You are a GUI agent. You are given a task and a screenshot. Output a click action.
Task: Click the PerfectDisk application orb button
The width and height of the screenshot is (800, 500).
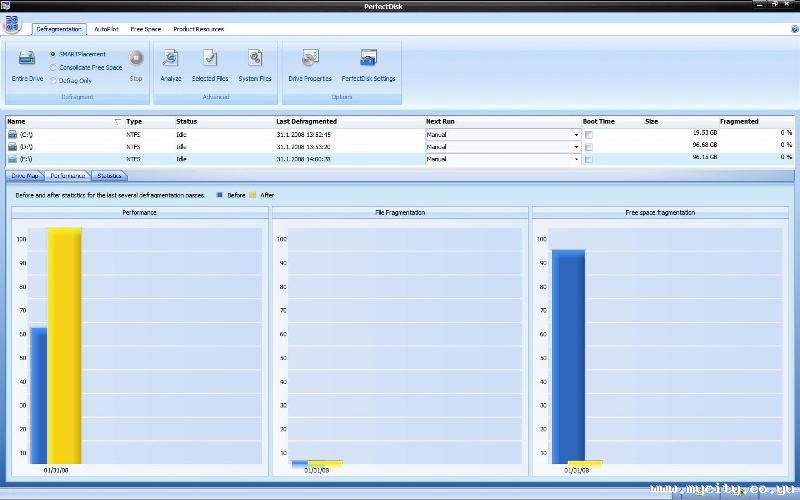pyautogui.click(x=13, y=24)
